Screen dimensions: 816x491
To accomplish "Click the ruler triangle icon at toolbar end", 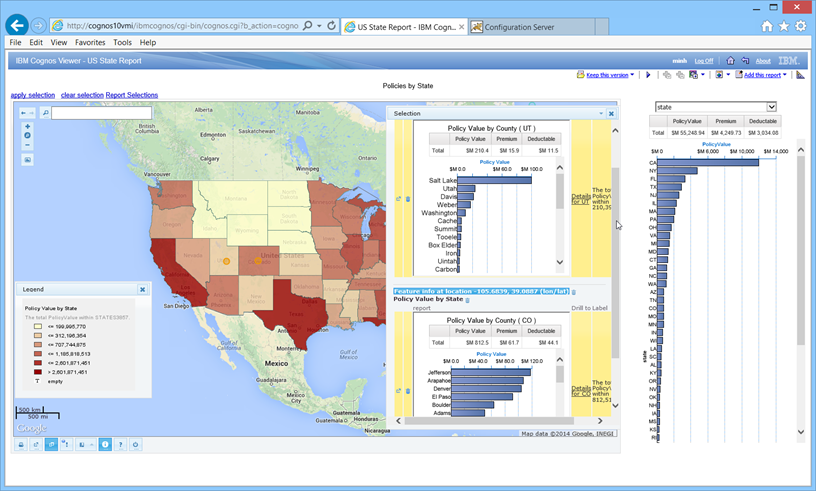I will [x=800, y=75].
